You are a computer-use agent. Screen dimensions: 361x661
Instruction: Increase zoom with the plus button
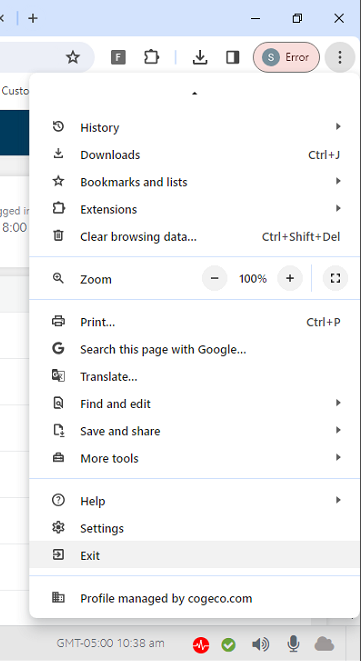(290, 278)
